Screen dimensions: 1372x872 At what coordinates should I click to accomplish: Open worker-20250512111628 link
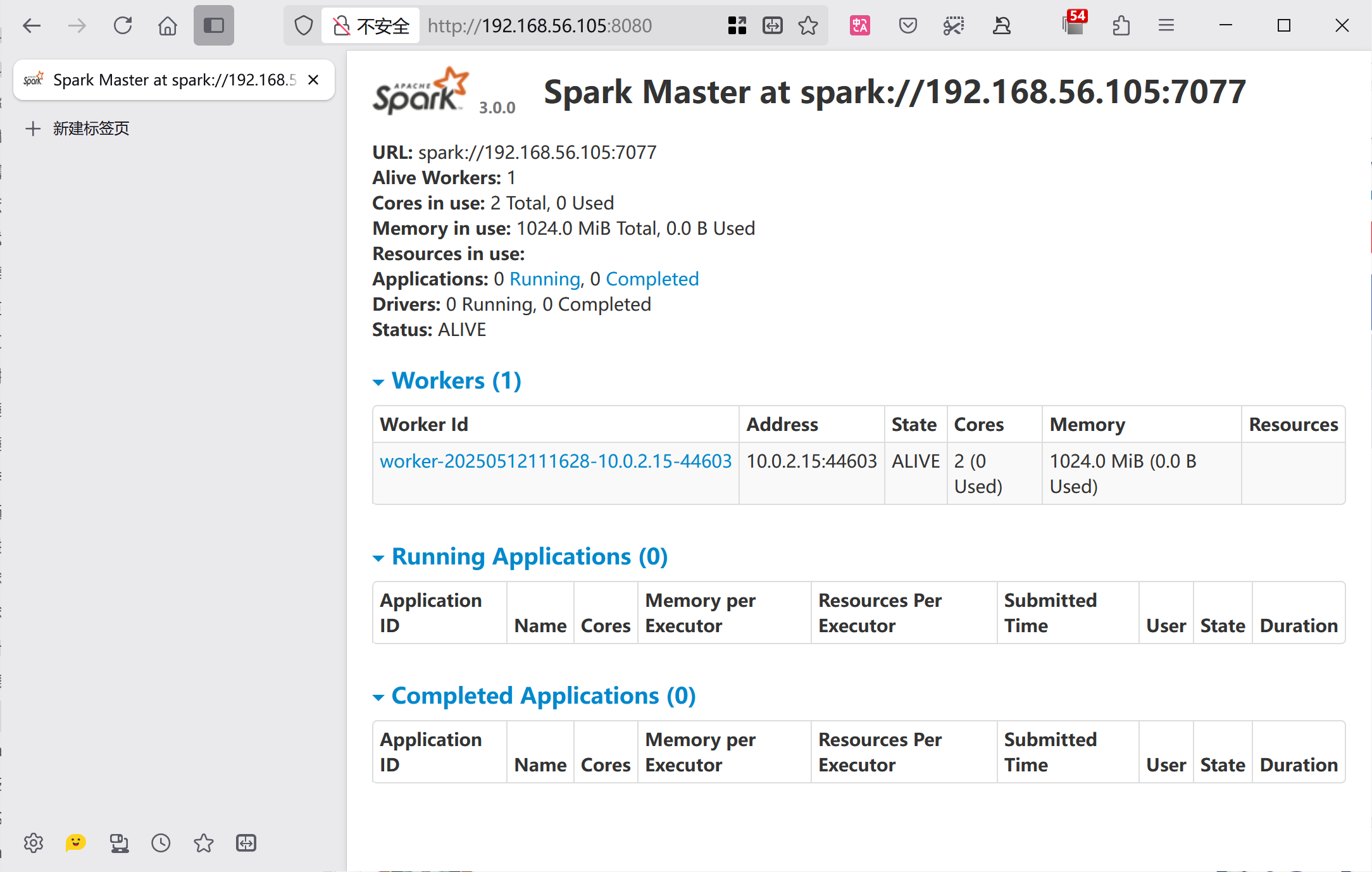pyautogui.click(x=556, y=461)
